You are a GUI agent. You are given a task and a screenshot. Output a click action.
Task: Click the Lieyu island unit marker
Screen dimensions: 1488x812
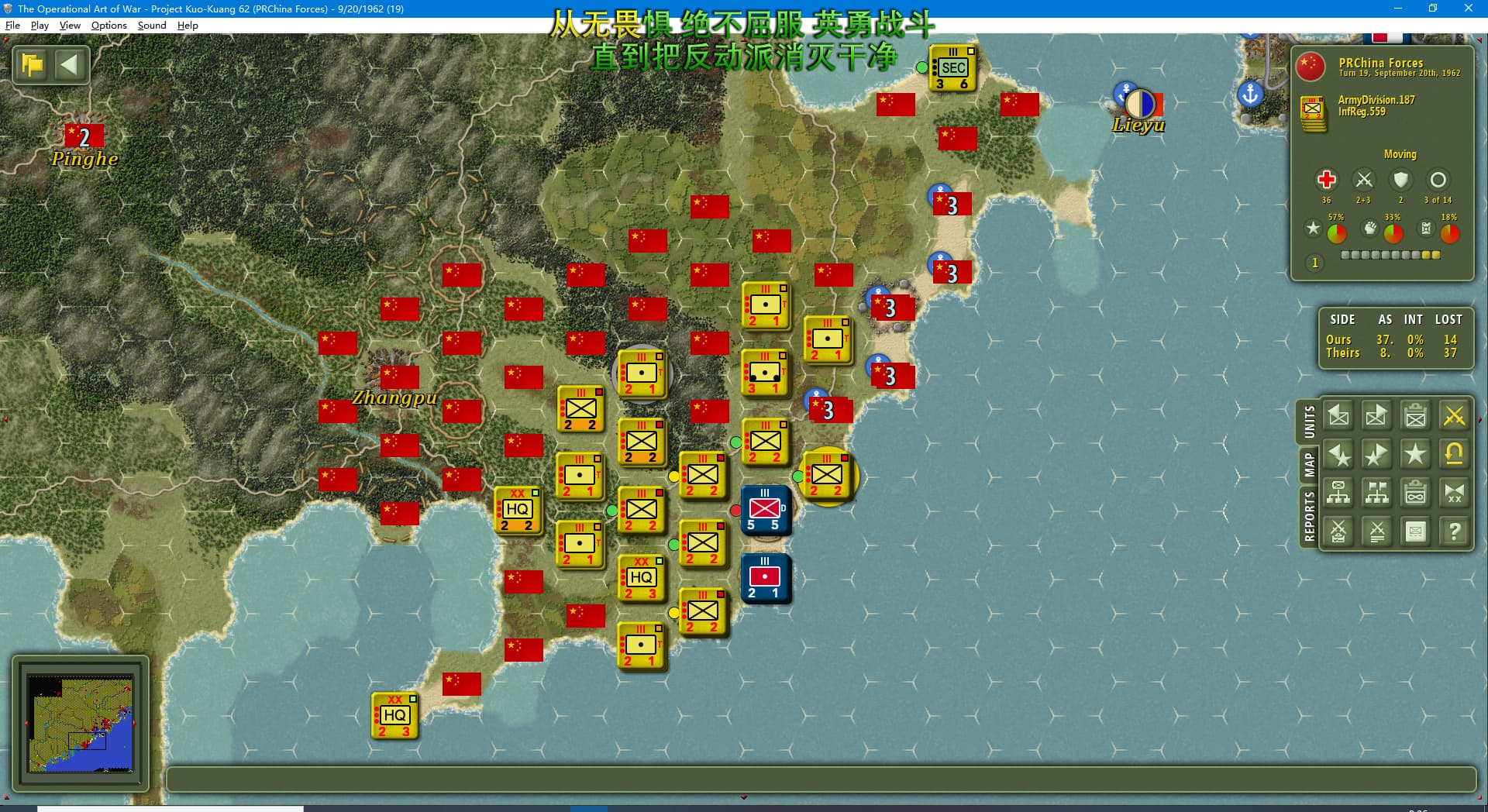[1139, 103]
